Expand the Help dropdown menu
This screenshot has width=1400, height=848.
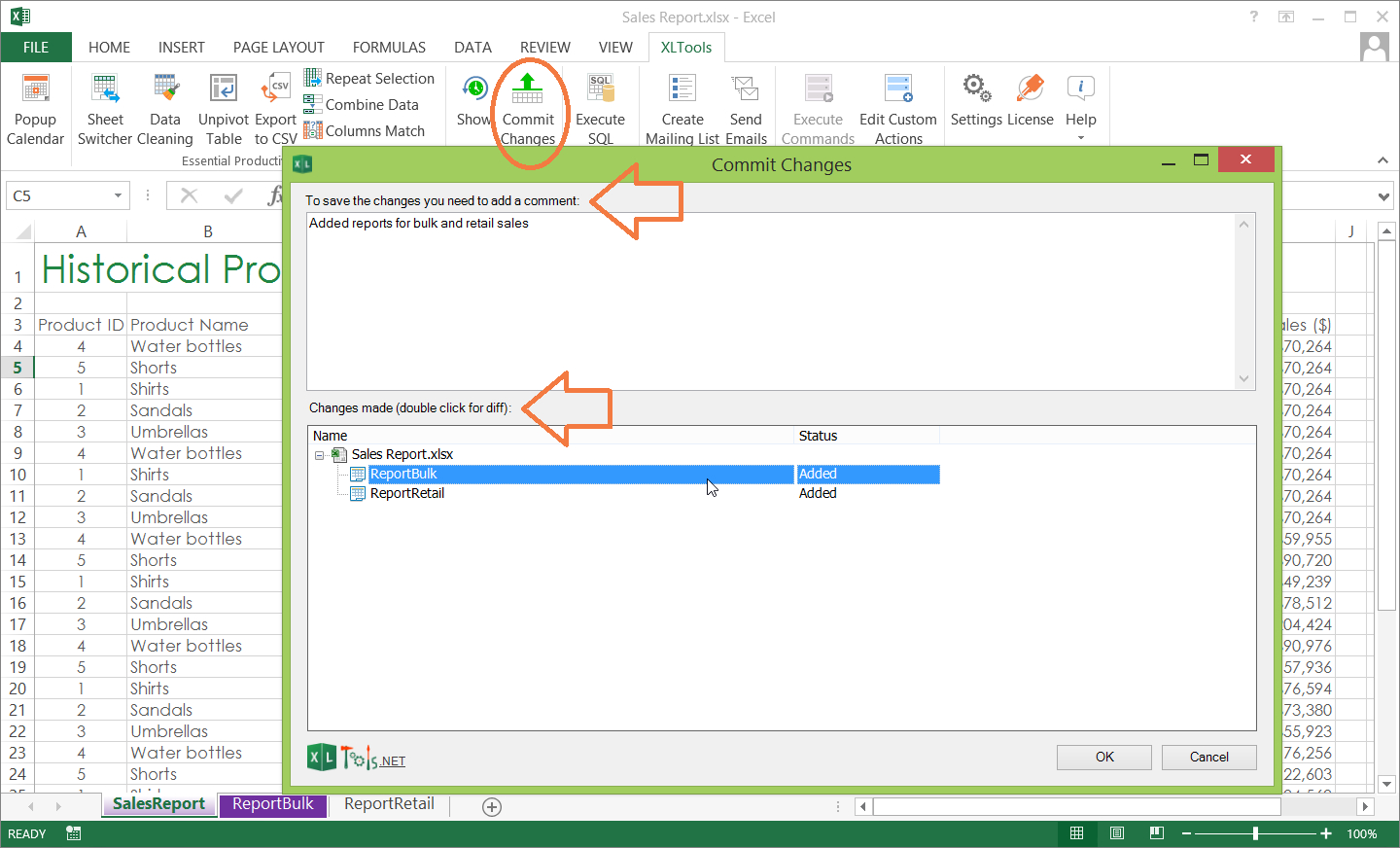1080,137
